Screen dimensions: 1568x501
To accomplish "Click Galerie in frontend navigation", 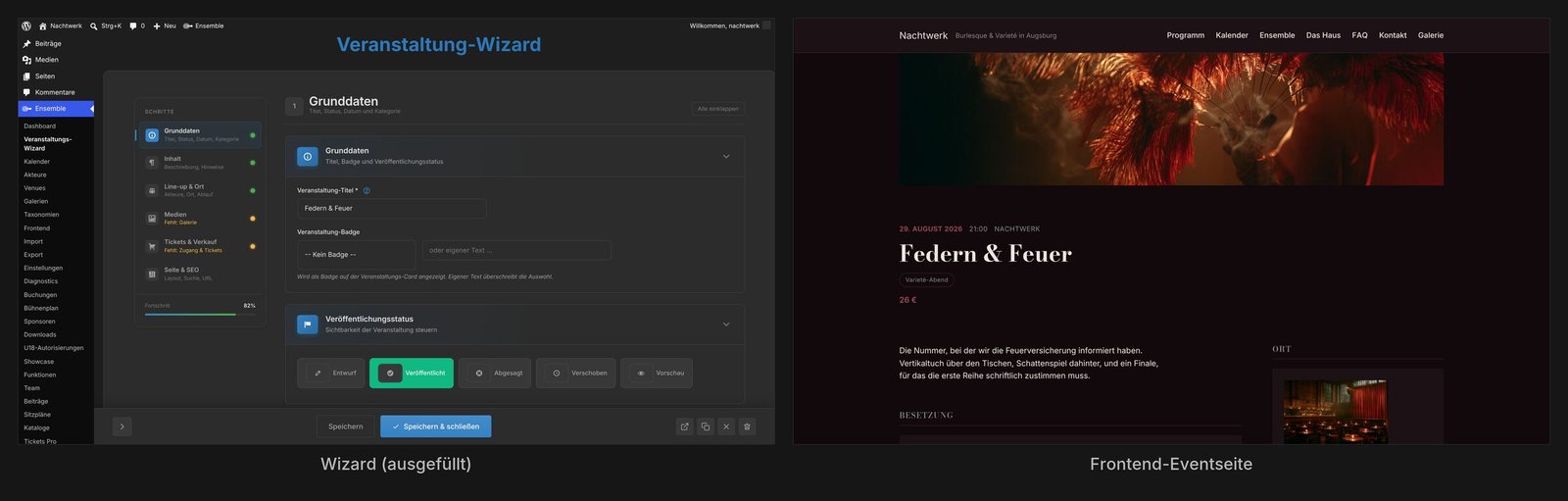I will click(1431, 35).
